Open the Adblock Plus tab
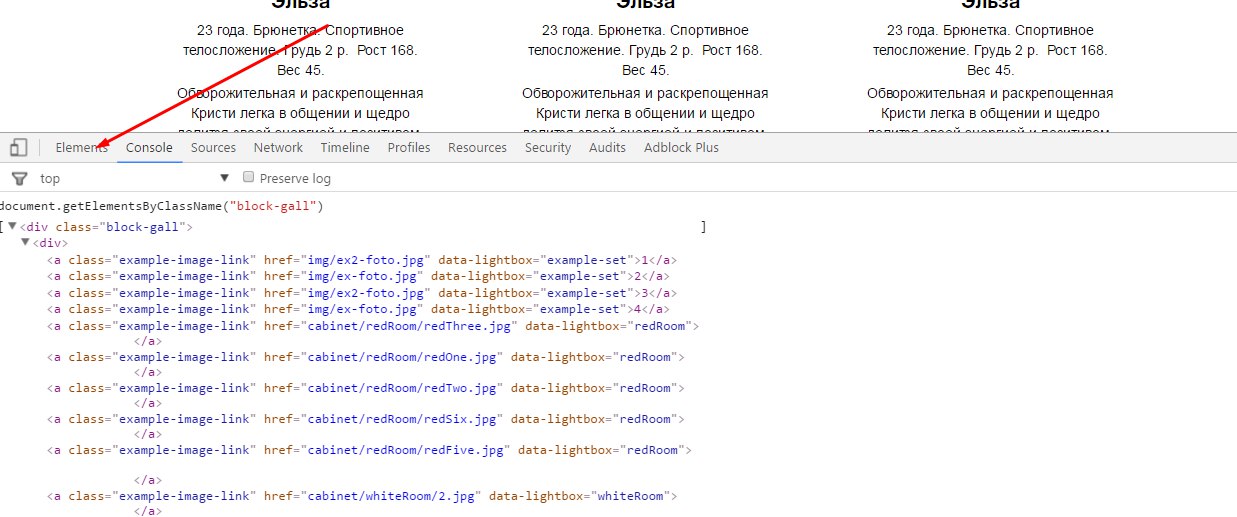1237x517 pixels. click(681, 147)
